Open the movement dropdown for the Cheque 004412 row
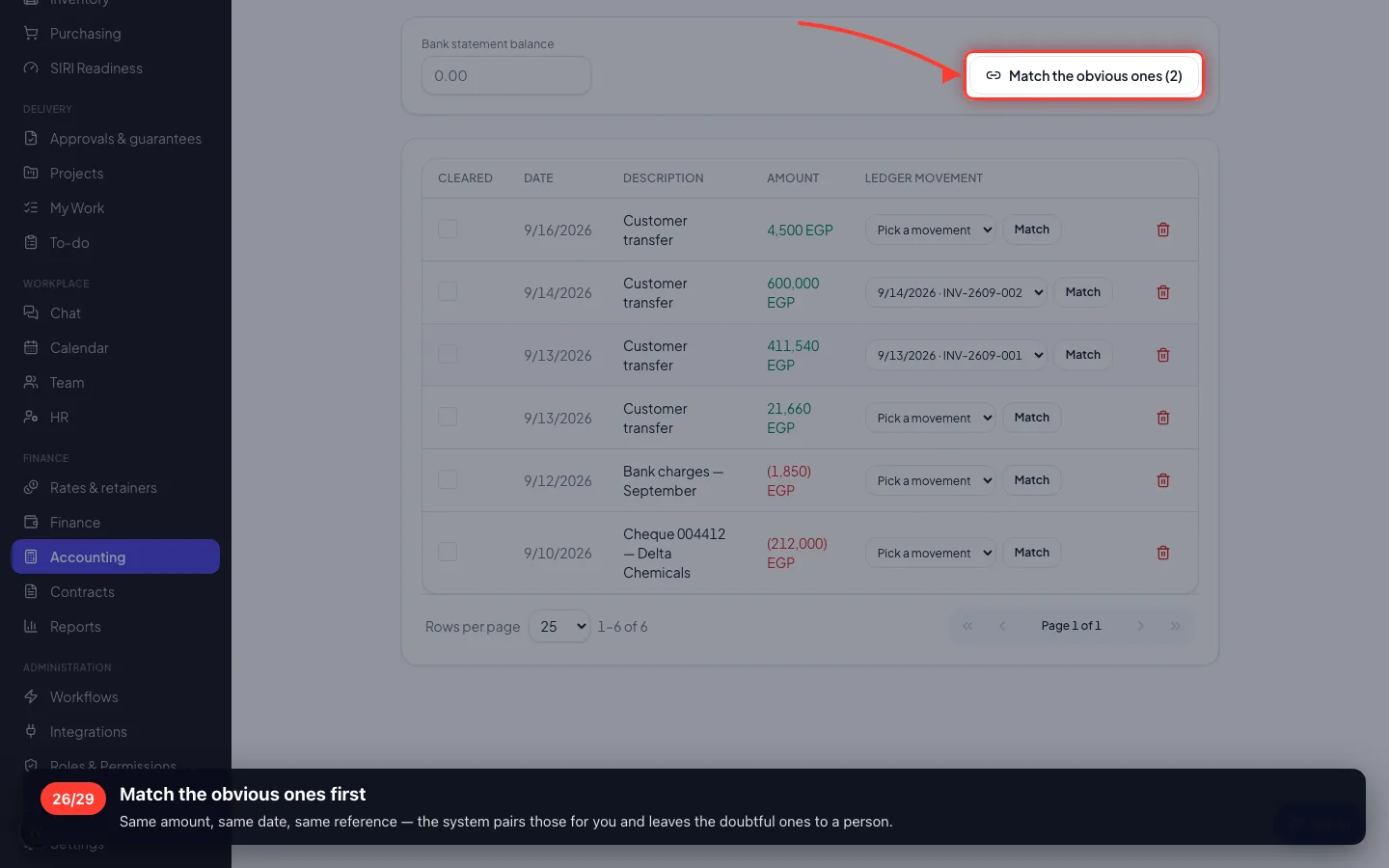The image size is (1389, 868). coord(930,553)
